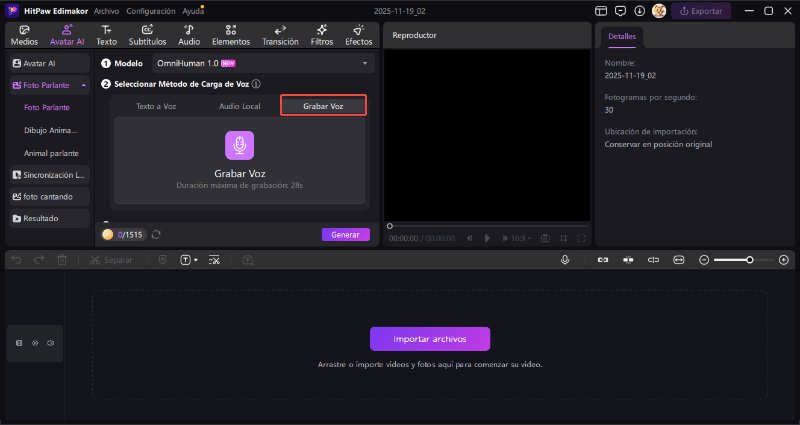Viewport: 800px width, 425px height.
Task: Click the refresh credits icon
Action: click(156, 235)
